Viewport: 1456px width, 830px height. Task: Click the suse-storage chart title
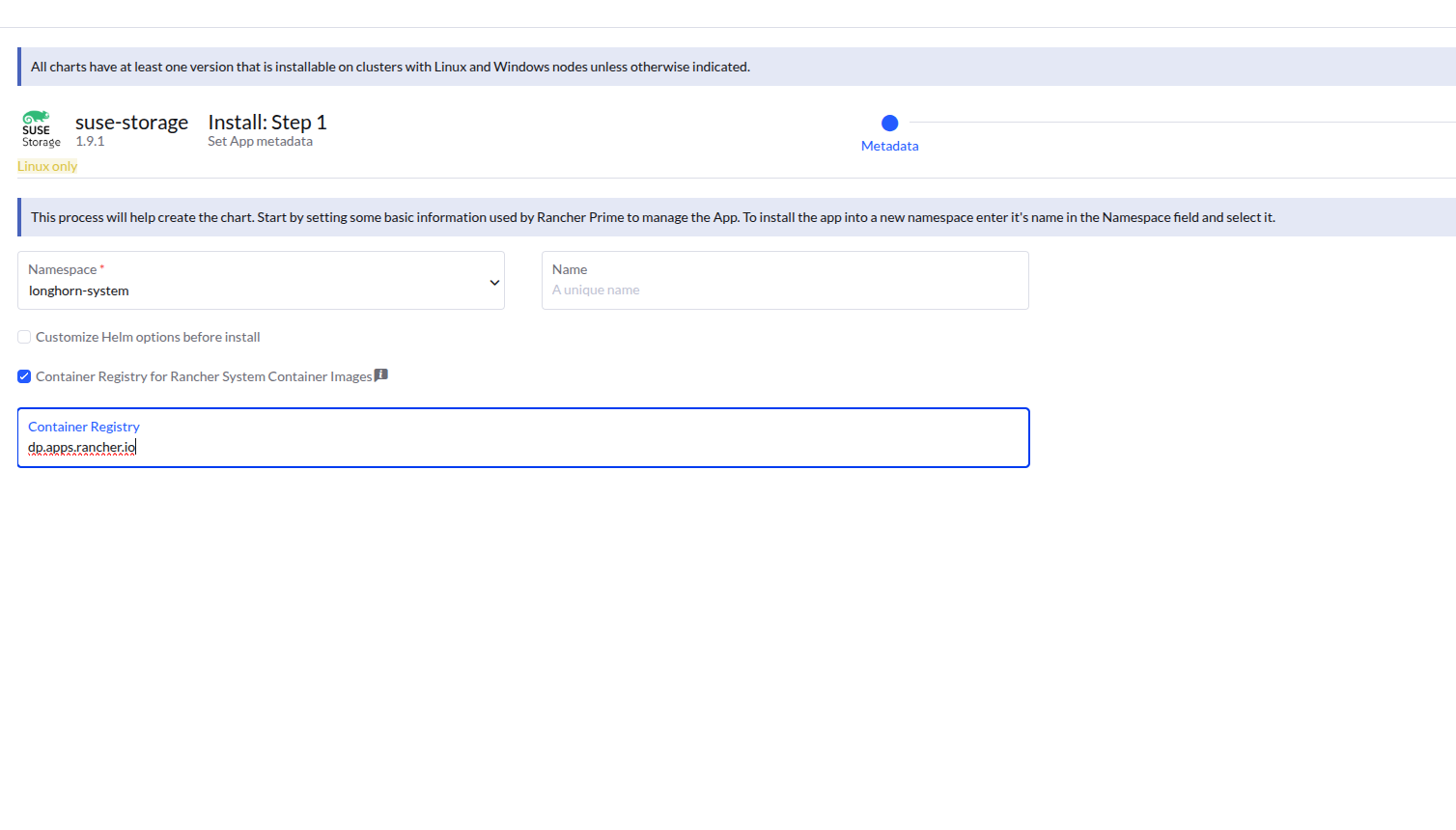point(131,123)
